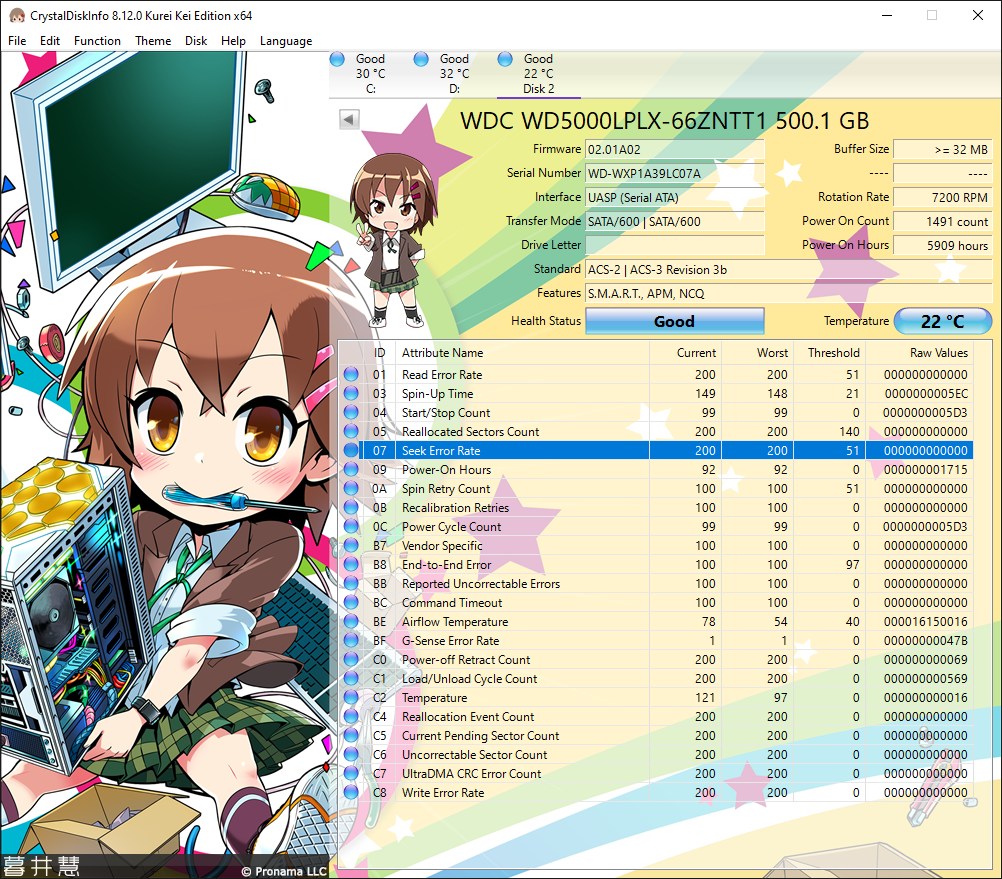Click the C: drive status orb icon

click(x=337, y=59)
